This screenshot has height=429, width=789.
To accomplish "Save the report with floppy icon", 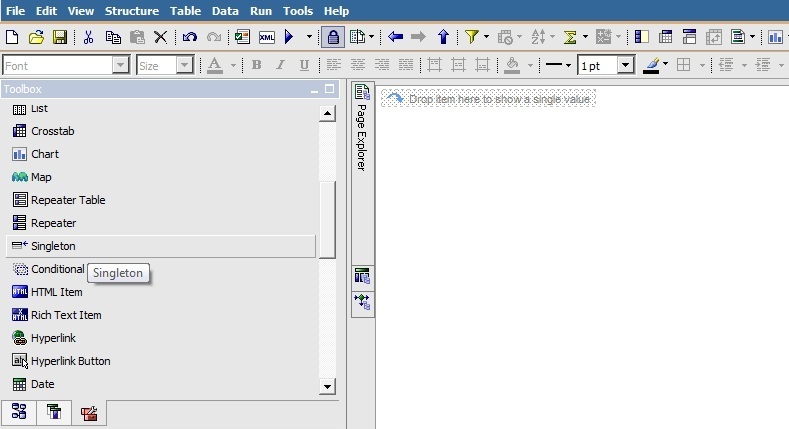I will point(59,37).
